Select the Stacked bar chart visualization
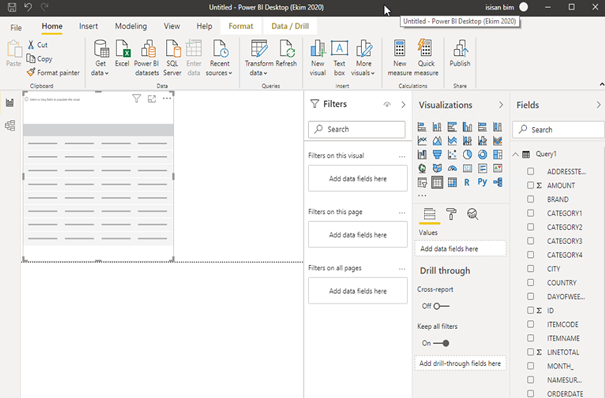The height and width of the screenshot is (398, 605). coord(422,126)
